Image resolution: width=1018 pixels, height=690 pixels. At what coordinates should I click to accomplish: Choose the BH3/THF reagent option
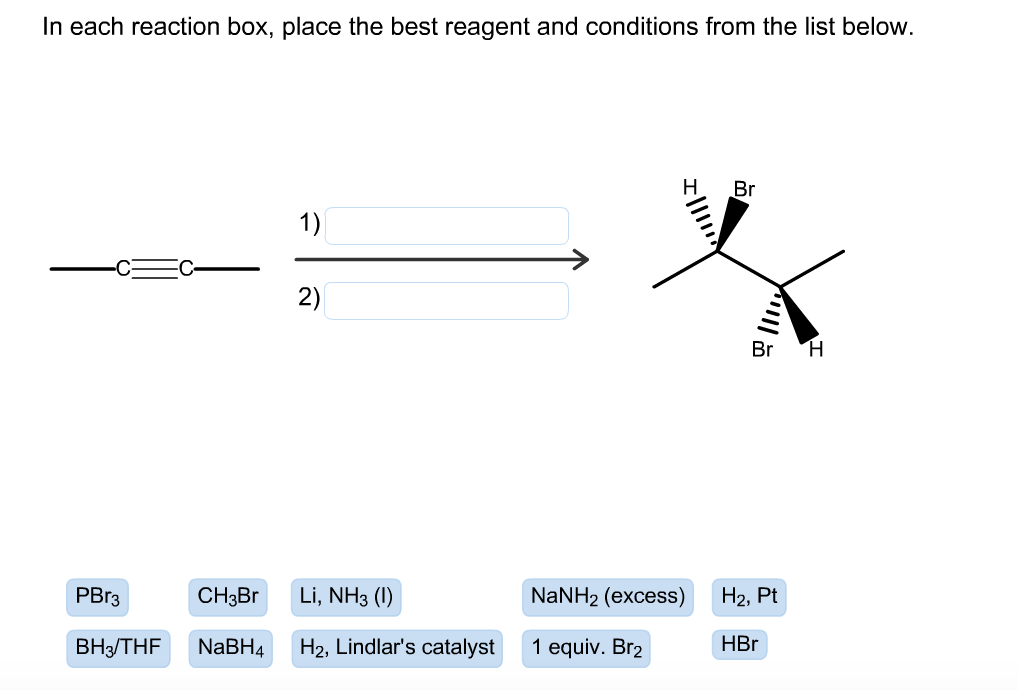point(118,647)
